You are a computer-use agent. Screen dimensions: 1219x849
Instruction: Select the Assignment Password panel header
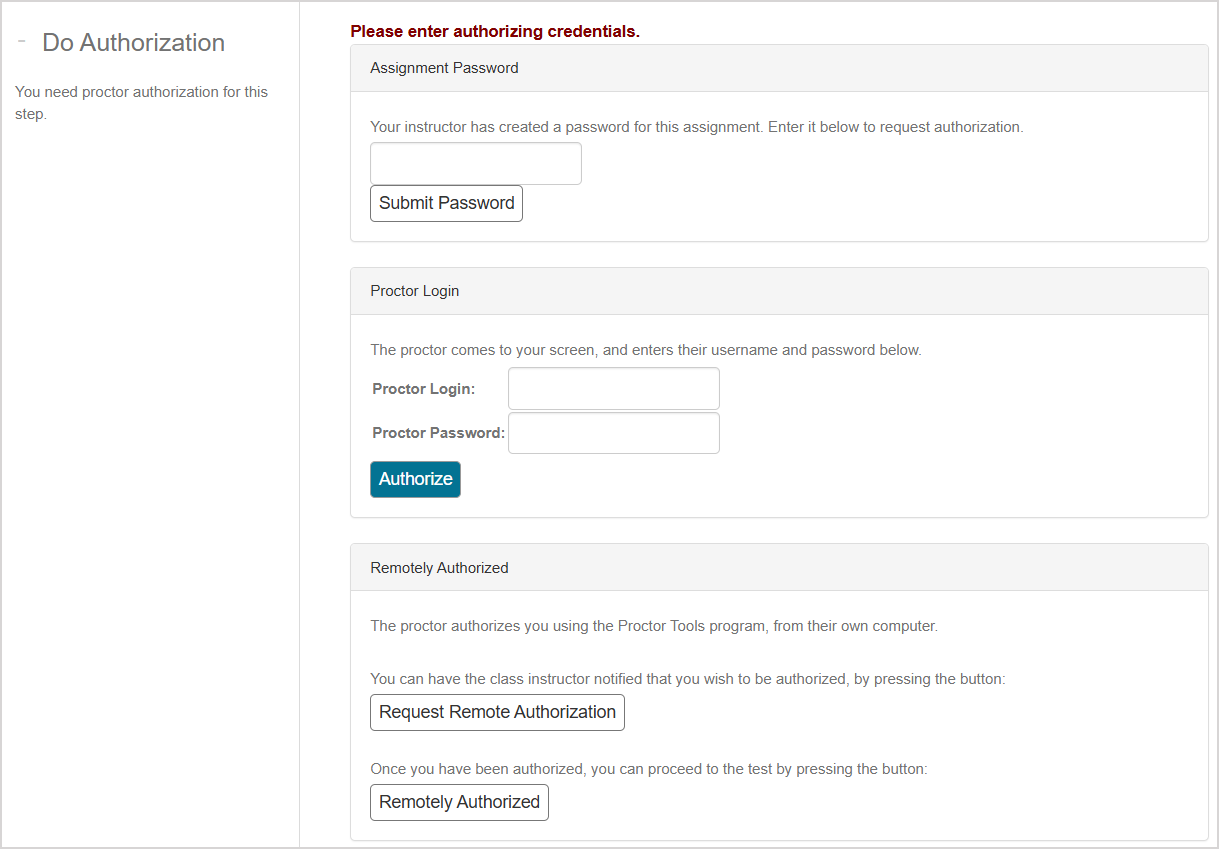pyautogui.click(x=444, y=67)
